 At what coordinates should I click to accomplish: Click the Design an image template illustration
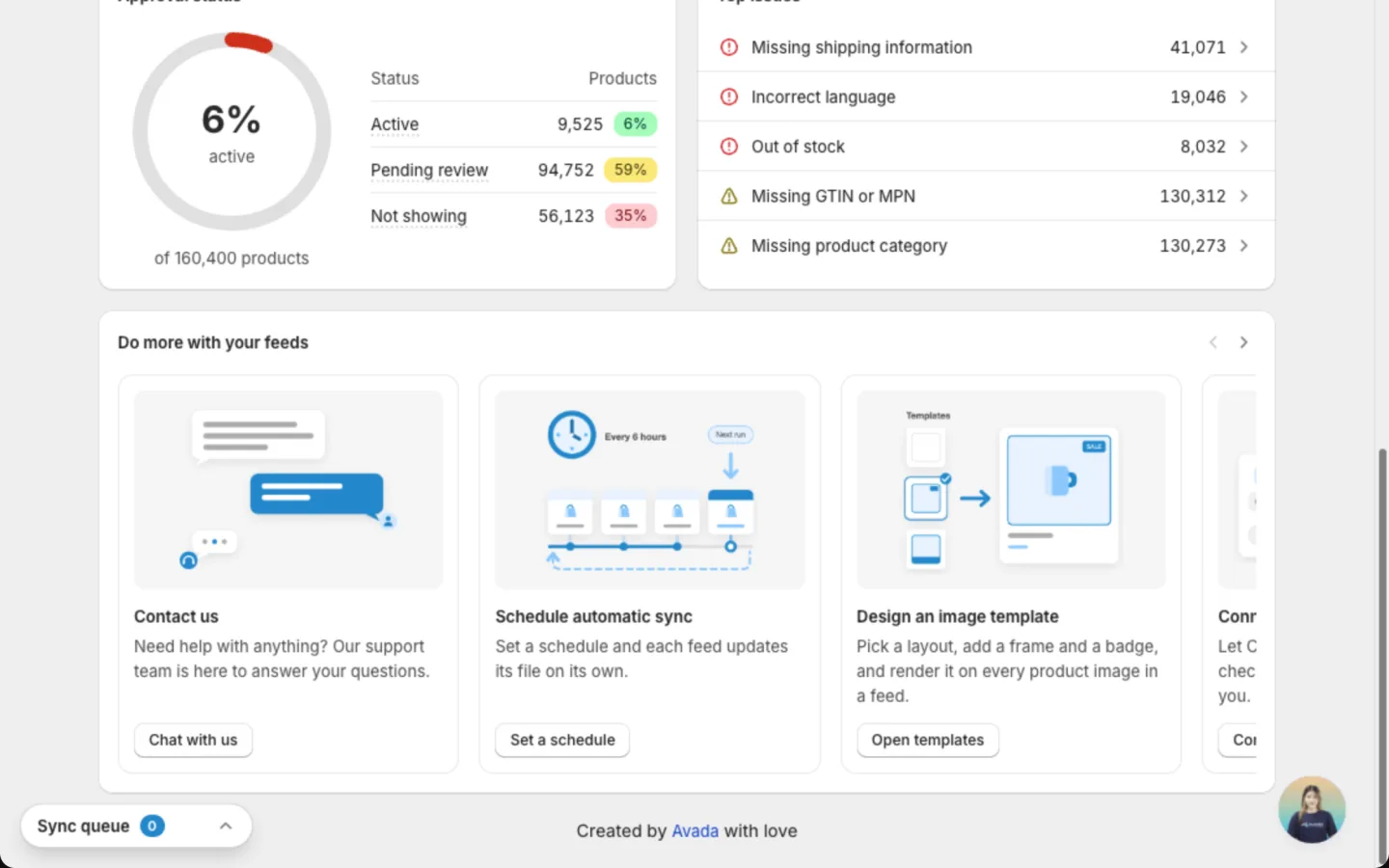click(1011, 489)
